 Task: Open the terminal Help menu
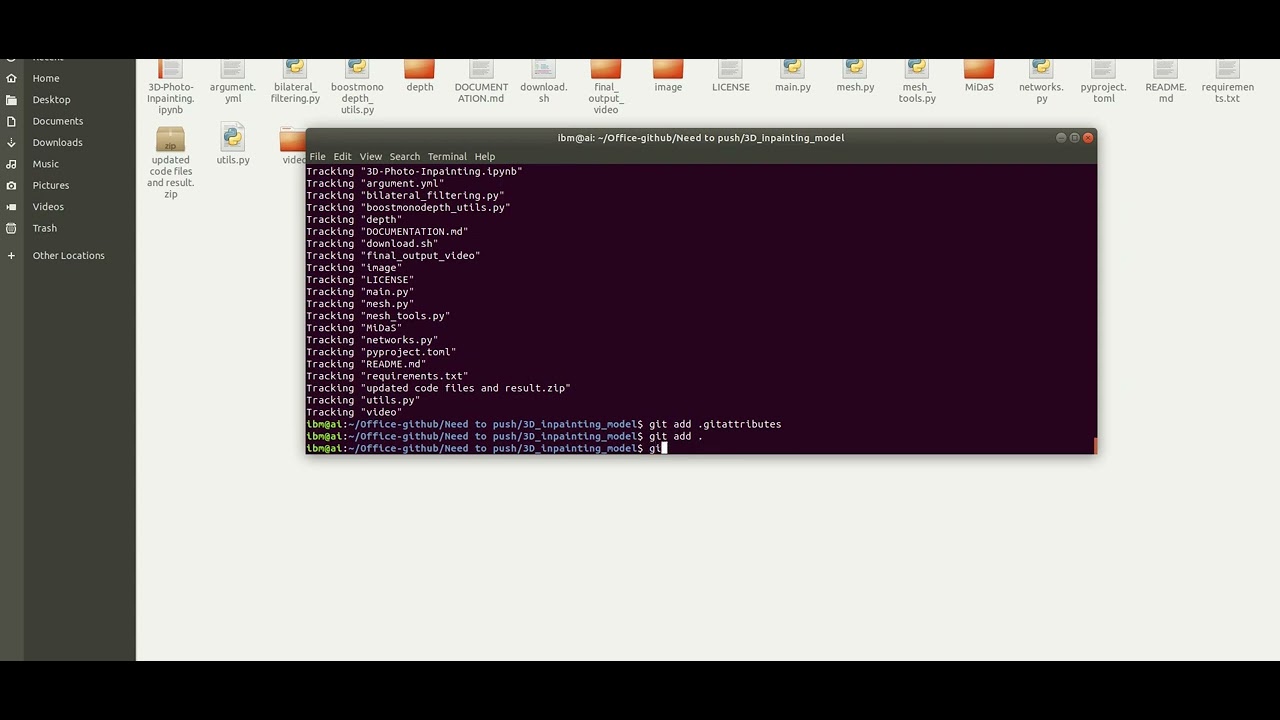click(485, 157)
